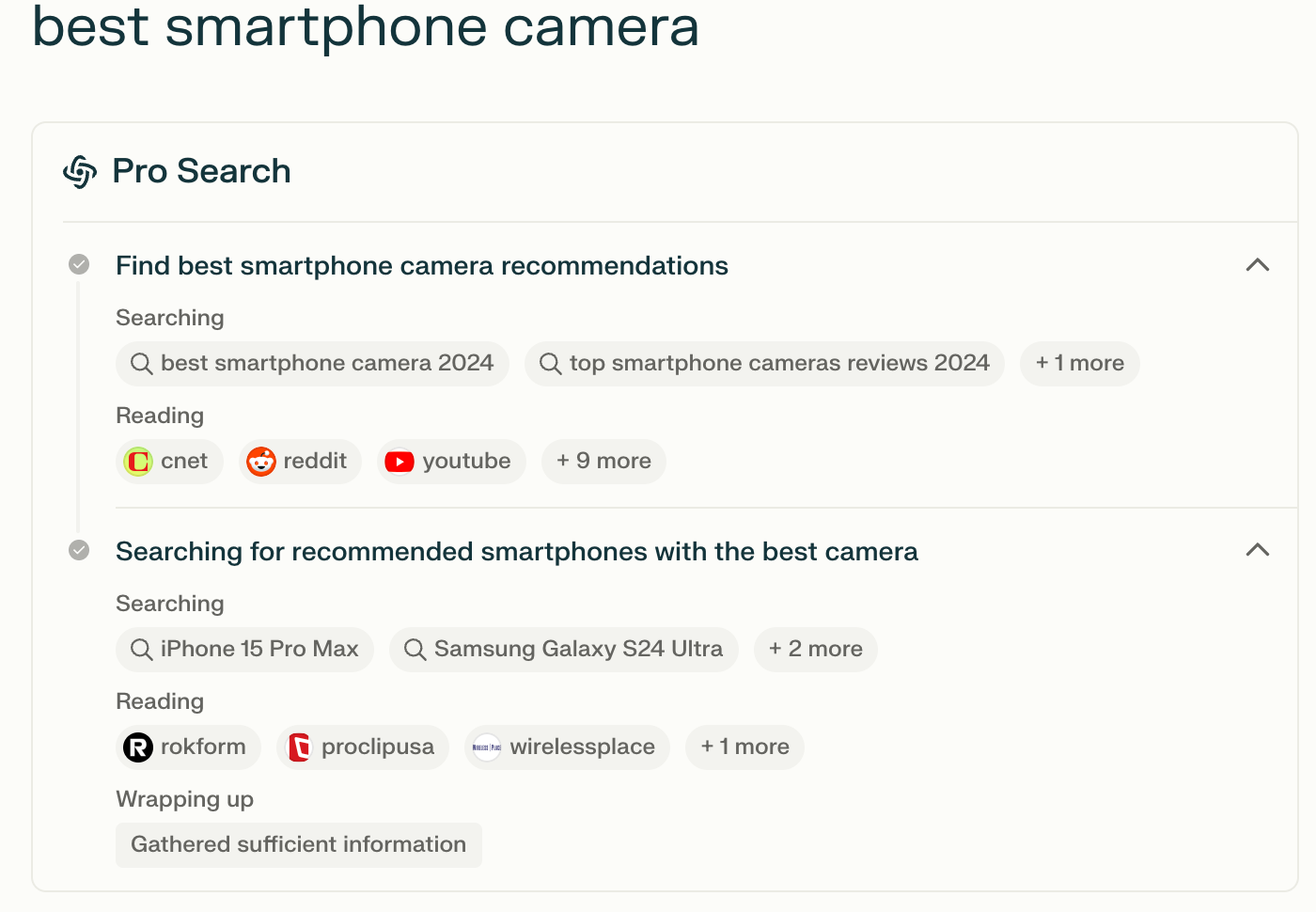Open the iPhone 15 Pro Max query

(x=244, y=650)
